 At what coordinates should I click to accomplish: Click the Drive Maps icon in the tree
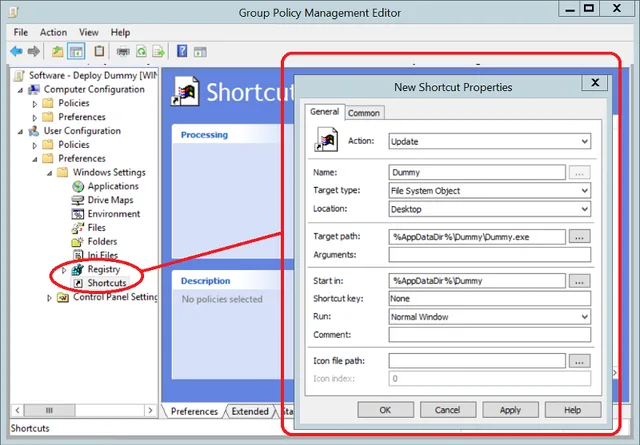[78, 200]
